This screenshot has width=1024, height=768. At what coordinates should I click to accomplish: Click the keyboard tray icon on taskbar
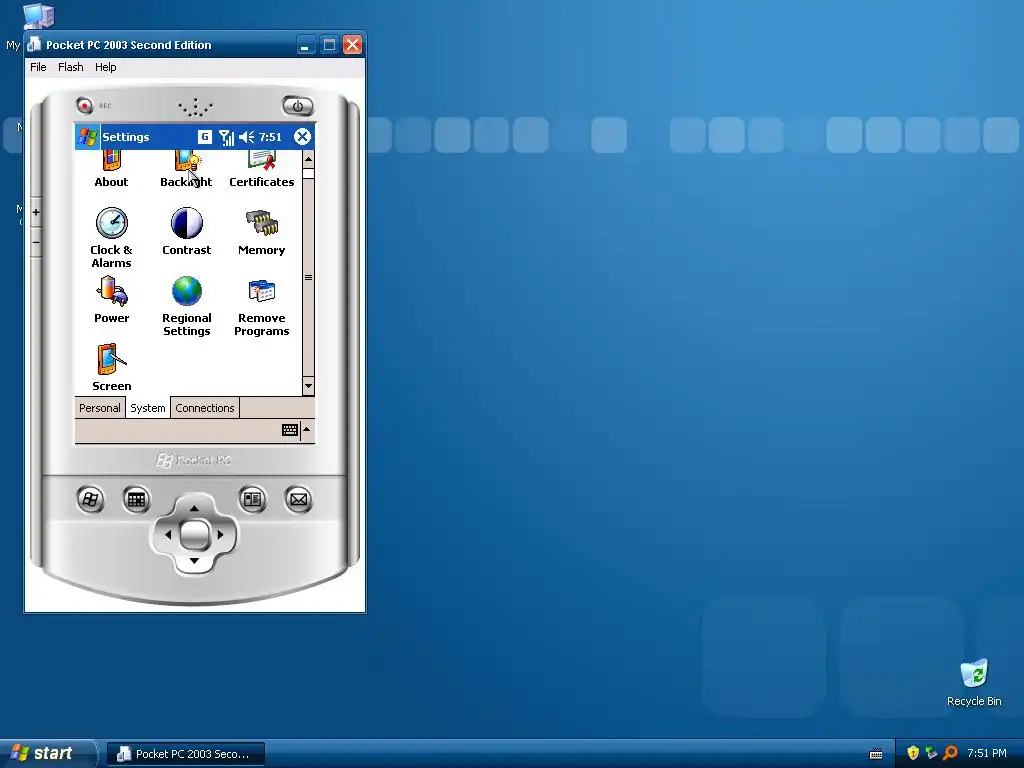tap(876, 754)
